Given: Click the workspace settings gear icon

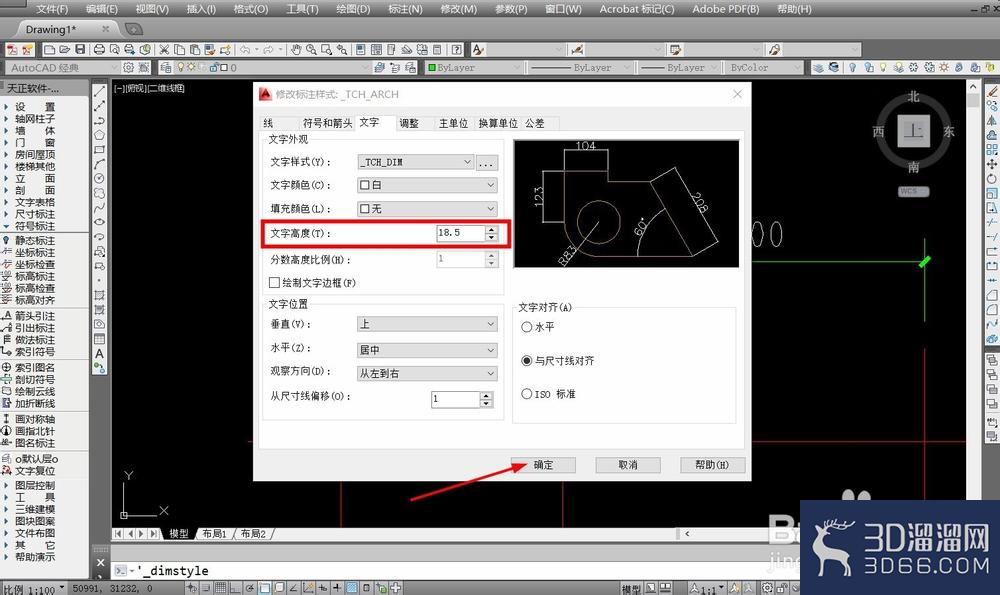Looking at the screenshot, I should (x=128, y=67).
